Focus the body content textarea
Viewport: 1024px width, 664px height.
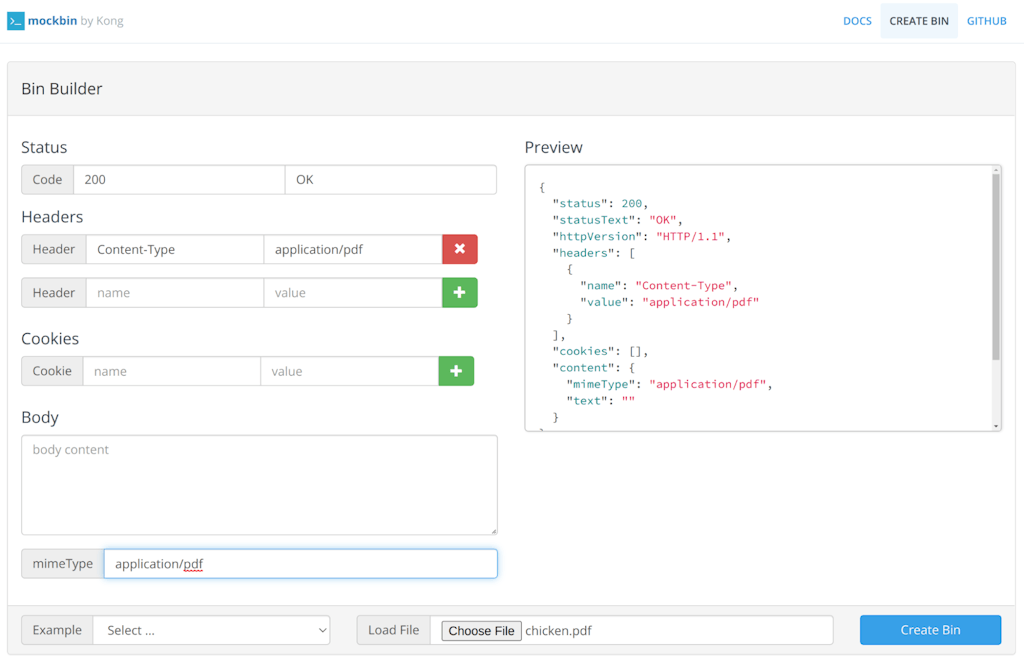[259, 485]
